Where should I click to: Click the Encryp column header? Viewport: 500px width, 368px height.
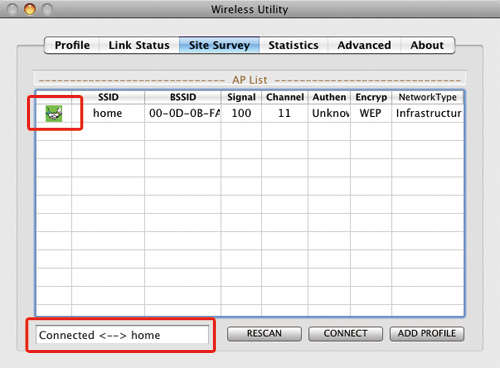pyautogui.click(x=371, y=97)
